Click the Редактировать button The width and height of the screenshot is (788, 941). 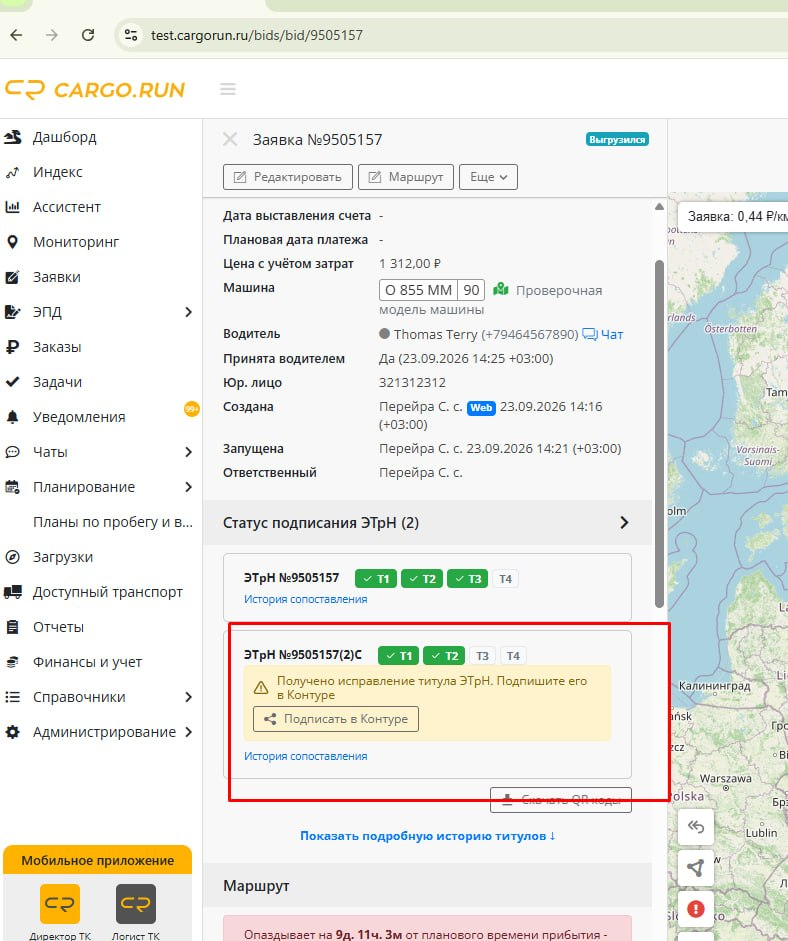coord(288,177)
